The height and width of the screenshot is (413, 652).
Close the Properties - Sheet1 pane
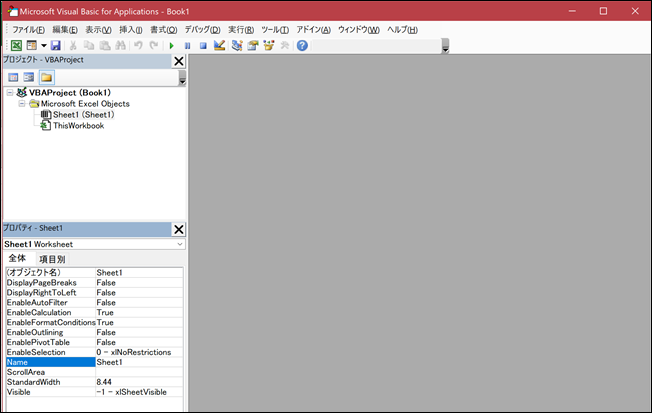point(179,229)
